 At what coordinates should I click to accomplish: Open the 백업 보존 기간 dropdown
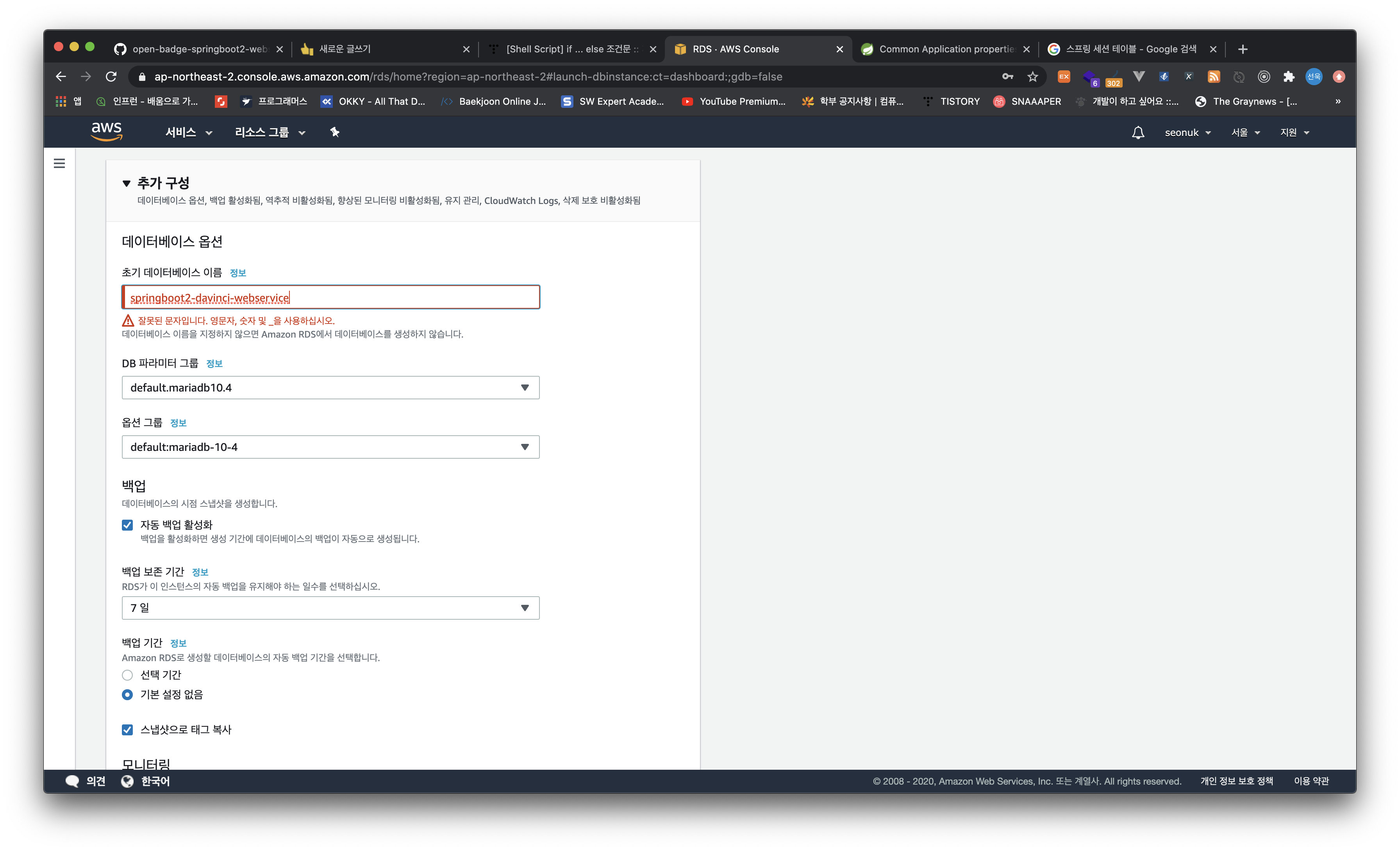coord(330,608)
